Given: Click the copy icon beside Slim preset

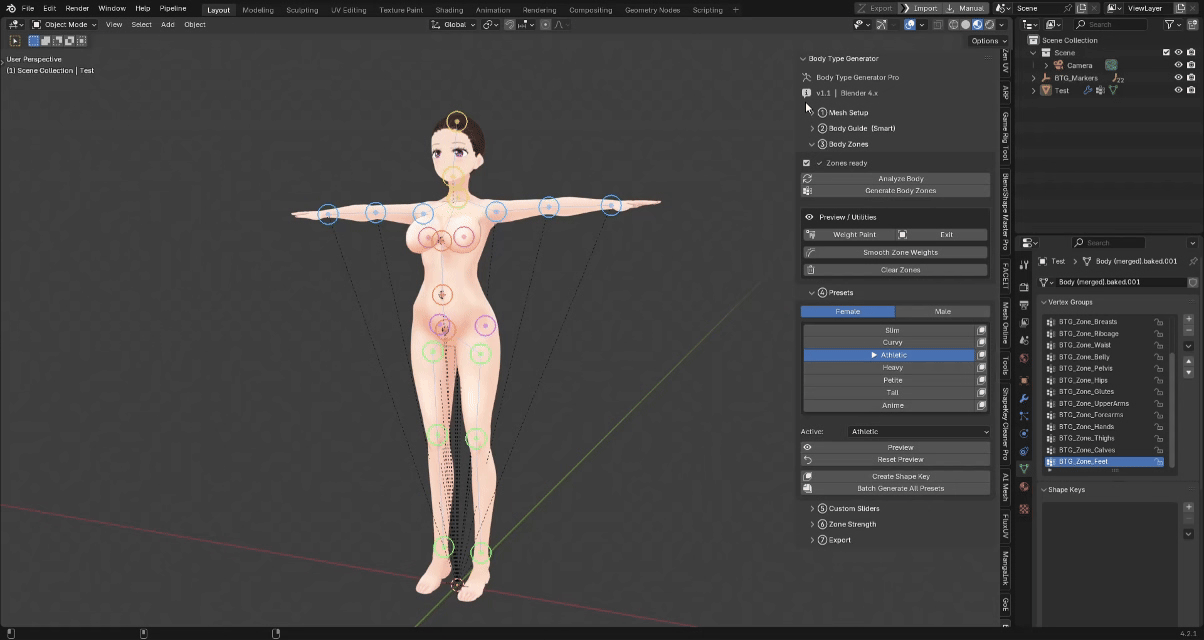Looking at the screenshot, I should click(x=981, y=330).
